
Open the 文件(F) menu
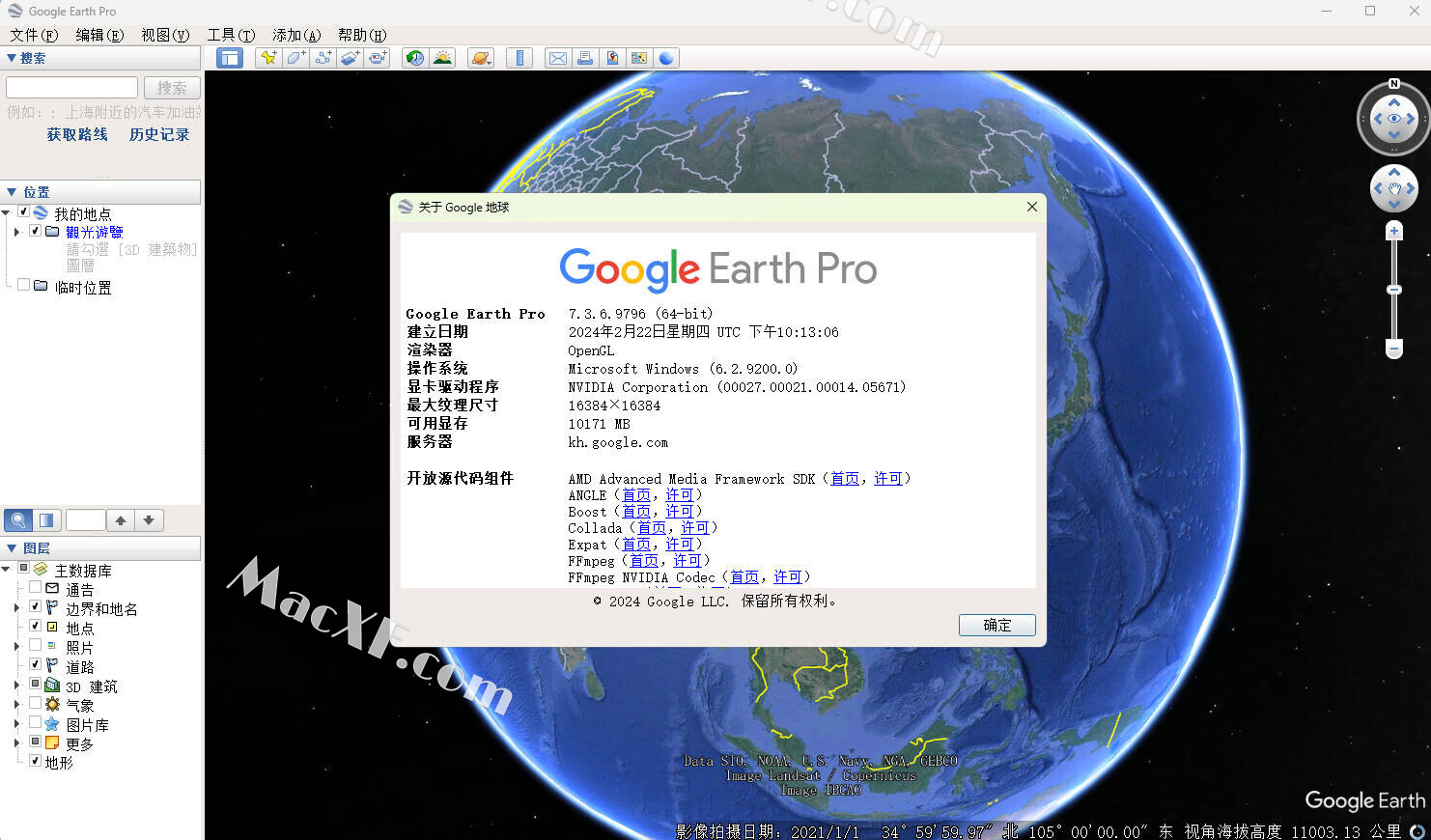[34, 35]
